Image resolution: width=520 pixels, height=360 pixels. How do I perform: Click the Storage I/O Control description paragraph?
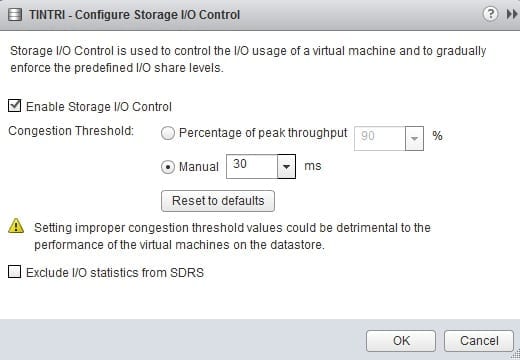click(248, 59)
